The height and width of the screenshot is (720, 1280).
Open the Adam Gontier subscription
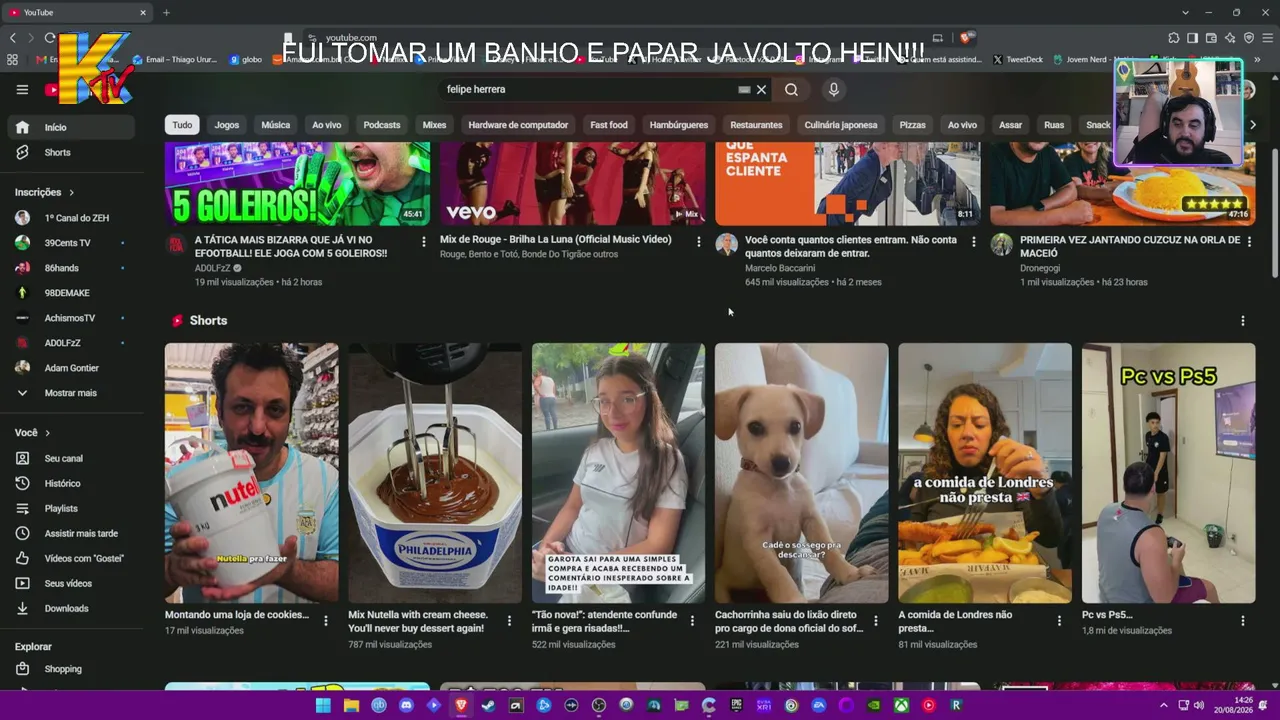point(70,368)
